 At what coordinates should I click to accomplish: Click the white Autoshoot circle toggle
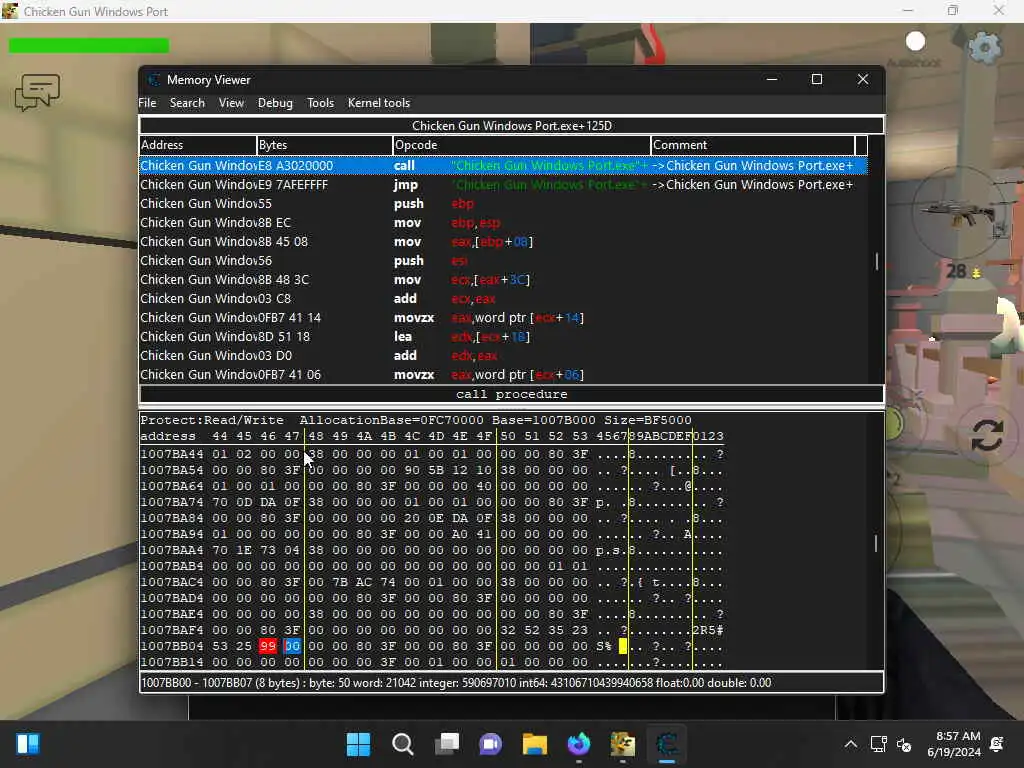[x=916, y=42]
